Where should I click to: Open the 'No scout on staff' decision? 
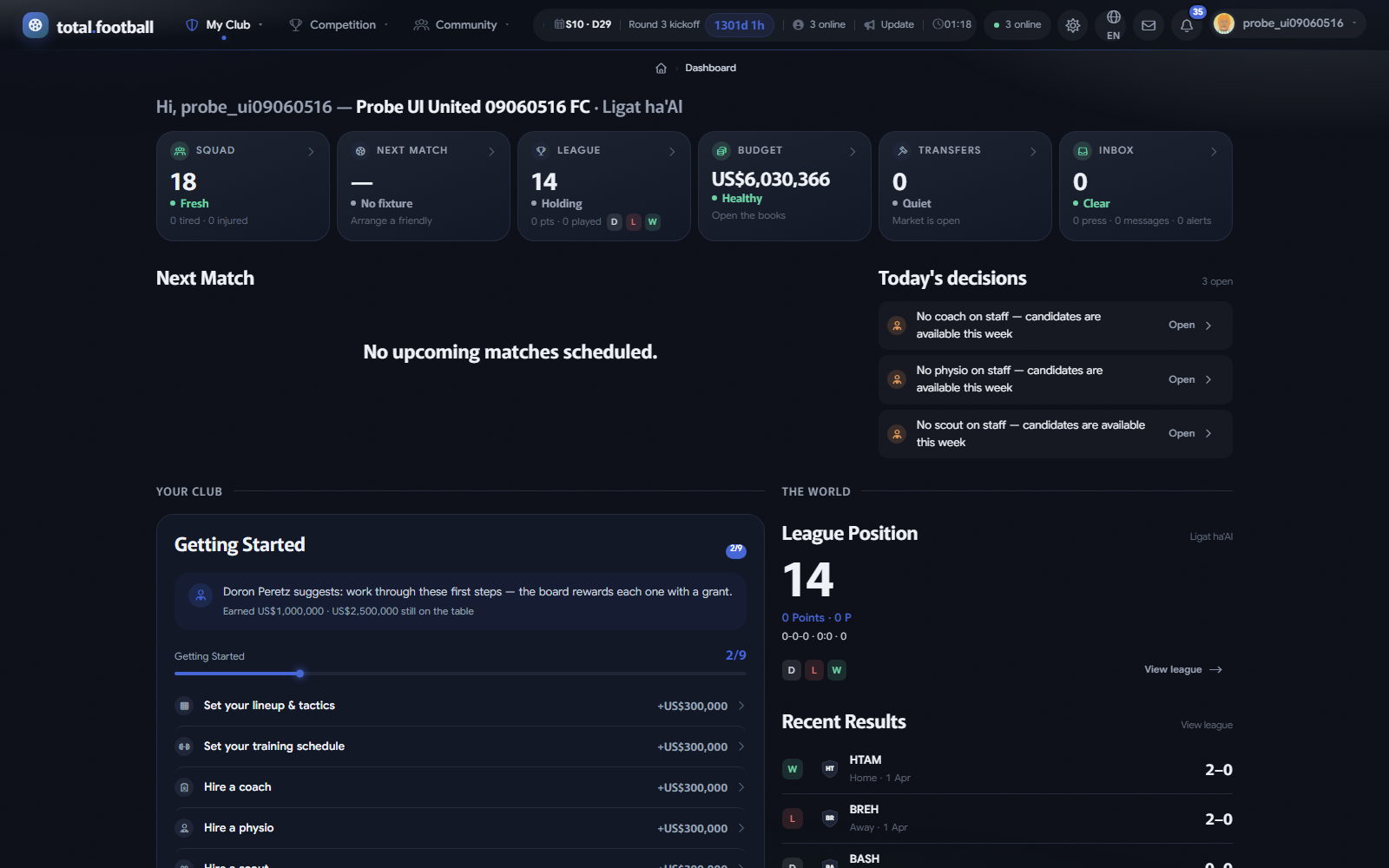(x=1055, y=434)
